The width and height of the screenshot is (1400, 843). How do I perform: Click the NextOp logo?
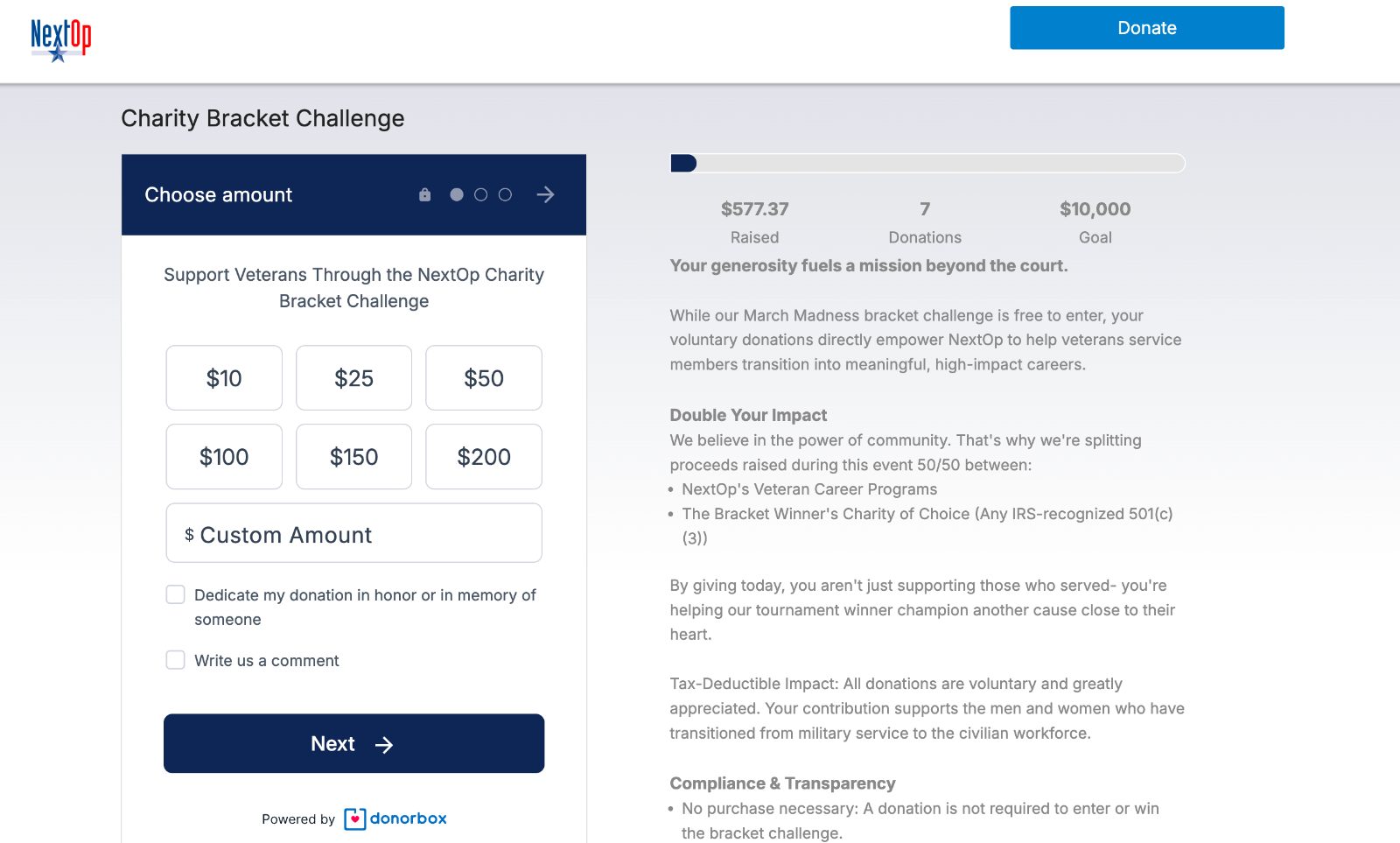pyautogui.click(x=60, y=40)
